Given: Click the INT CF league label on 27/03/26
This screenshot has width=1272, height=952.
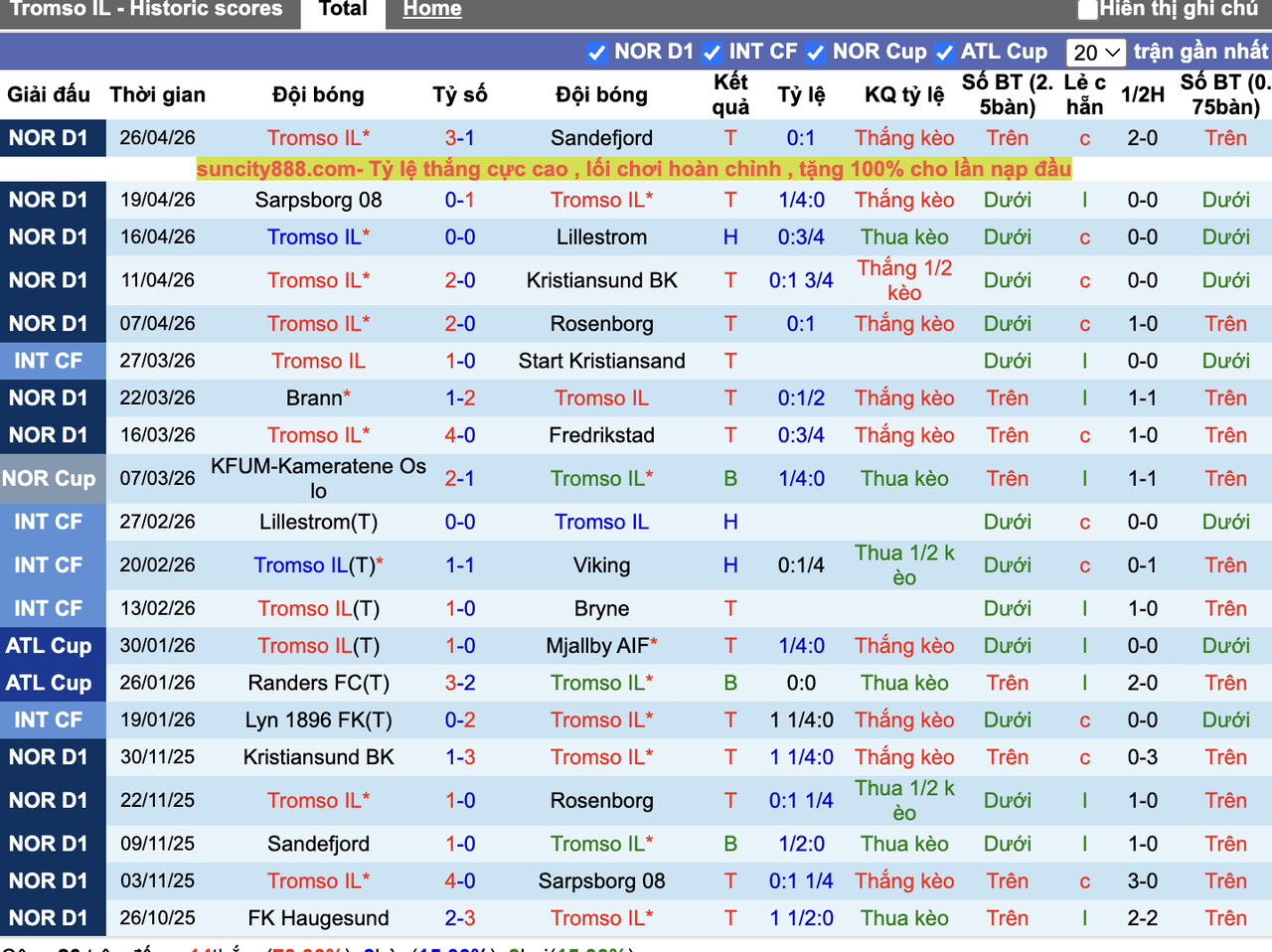Looking at the screenshot, I should point(50,361).
